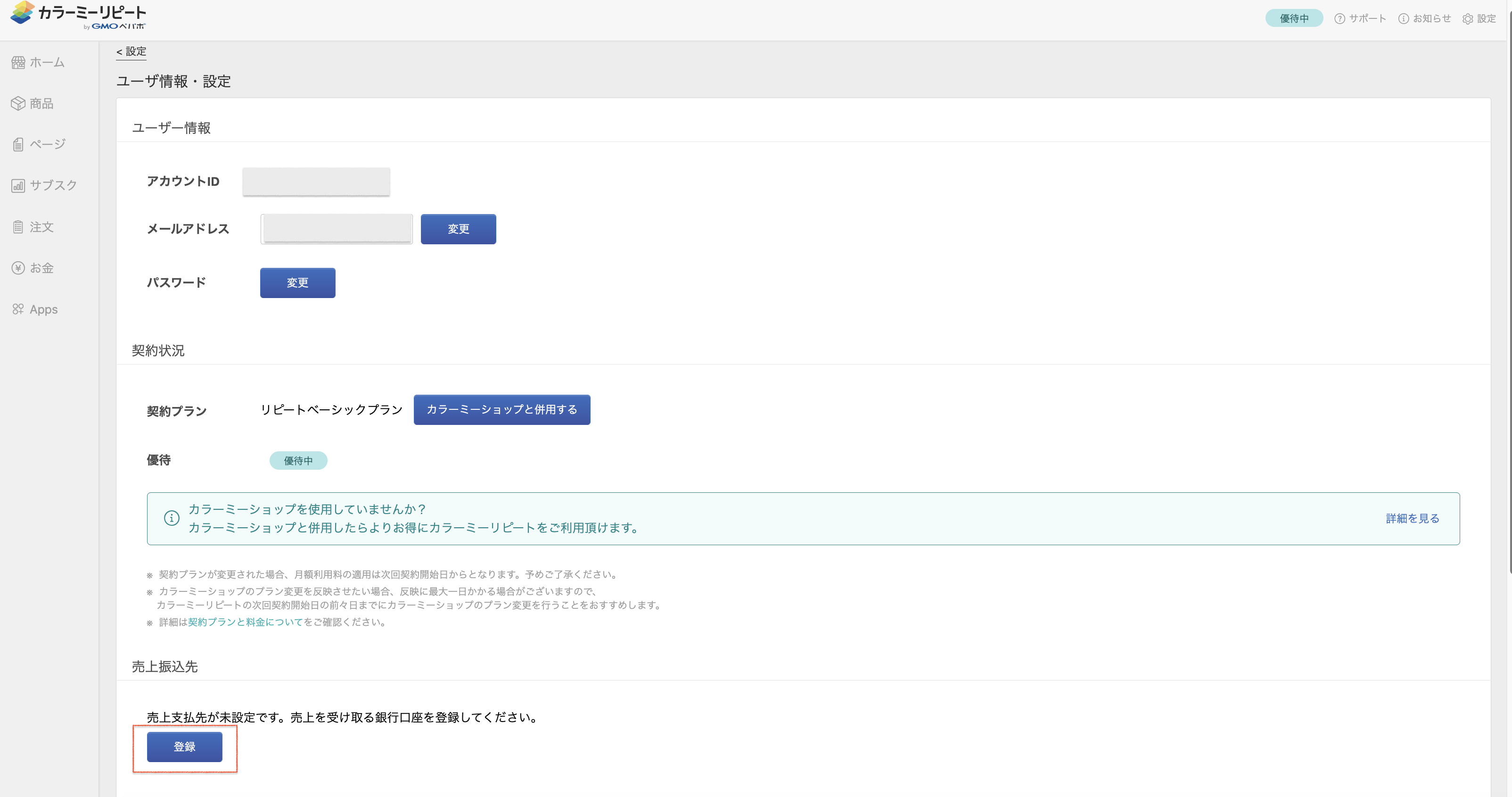The width and height of the screenshot is (1512, 797).
Task: Click the ユーザー情報 section heading
Action: point(171,128)
